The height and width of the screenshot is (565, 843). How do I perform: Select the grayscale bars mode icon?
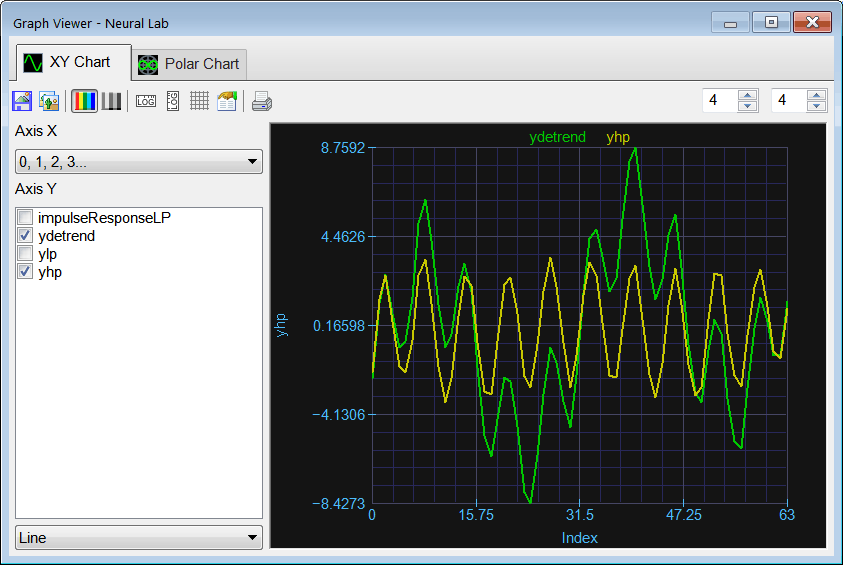111,101
